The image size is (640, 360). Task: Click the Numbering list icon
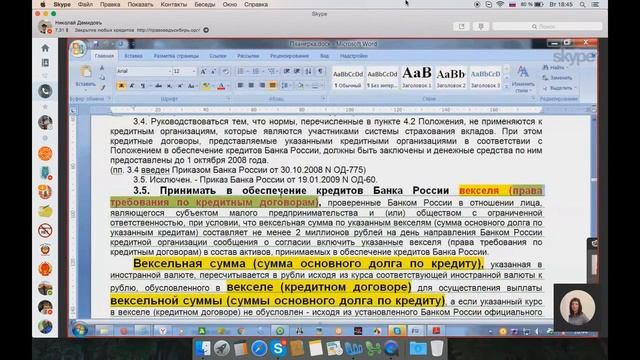coord(257,71)
